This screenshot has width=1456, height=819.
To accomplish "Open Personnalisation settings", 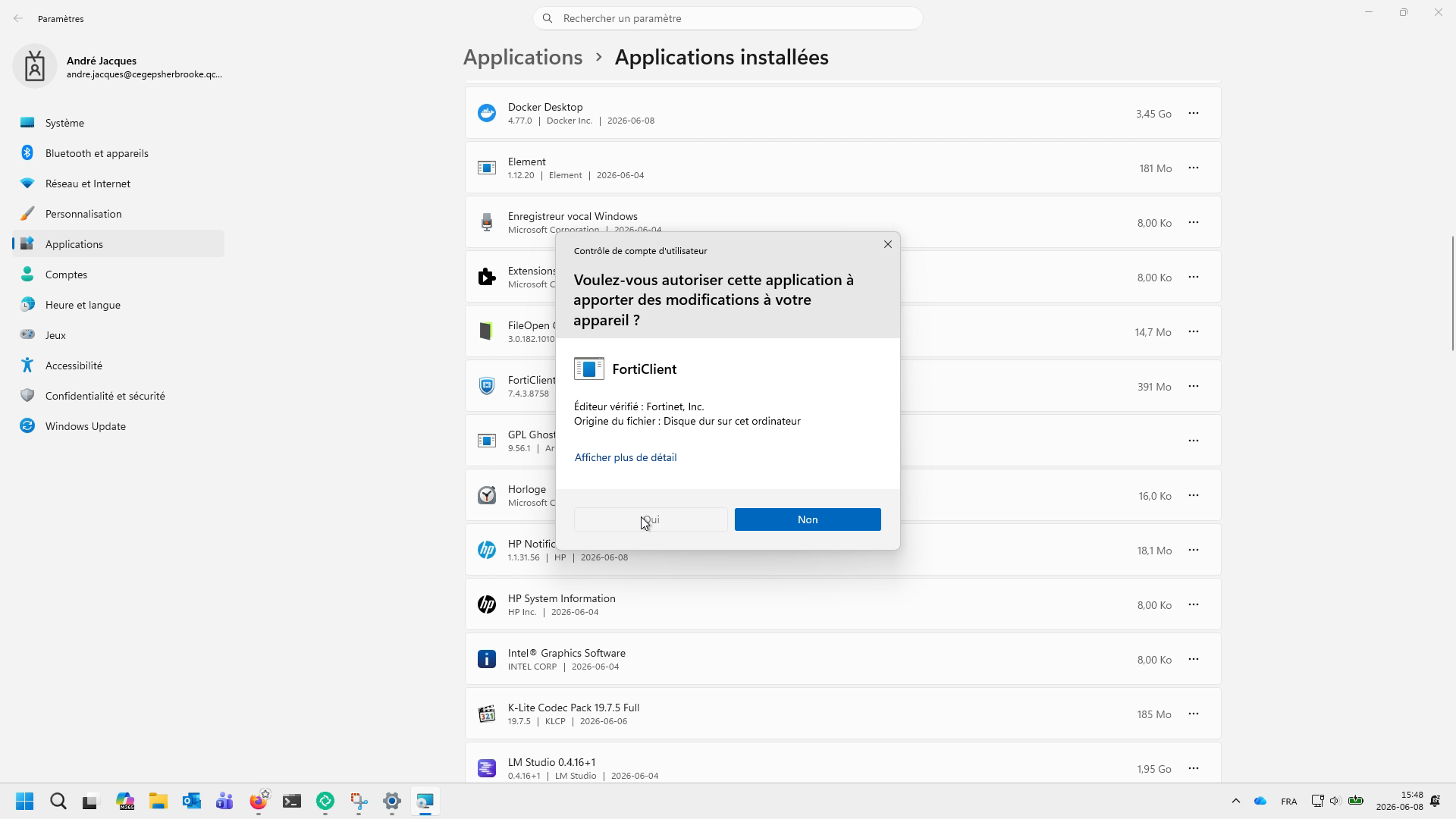I will pyautogui.click(x=118, y=214).
